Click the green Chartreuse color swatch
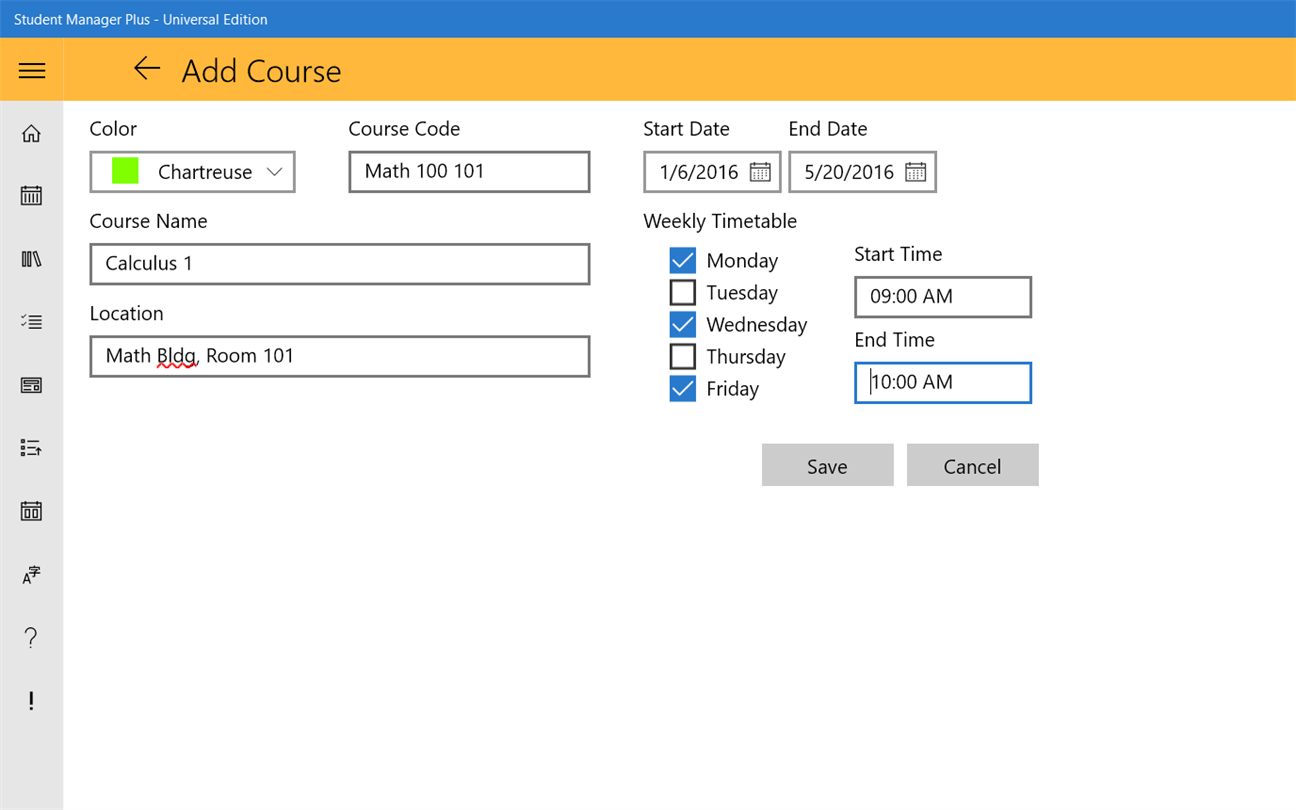 click(125, 171)
